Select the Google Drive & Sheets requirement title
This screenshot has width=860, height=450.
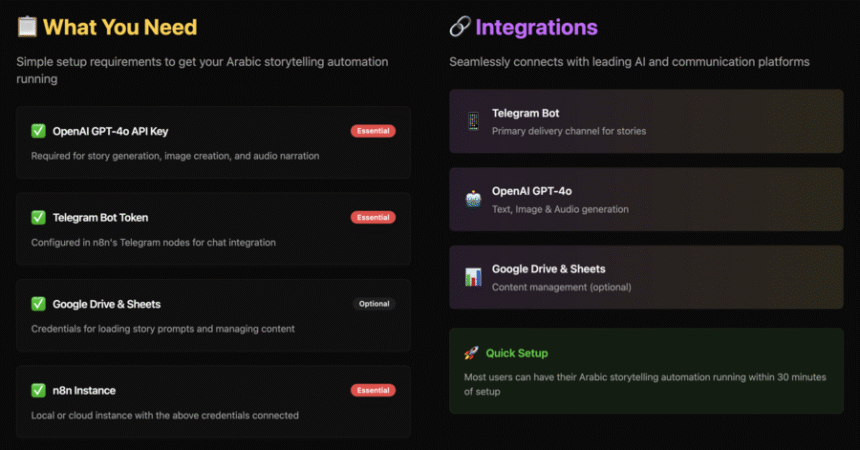pos(106,304)
